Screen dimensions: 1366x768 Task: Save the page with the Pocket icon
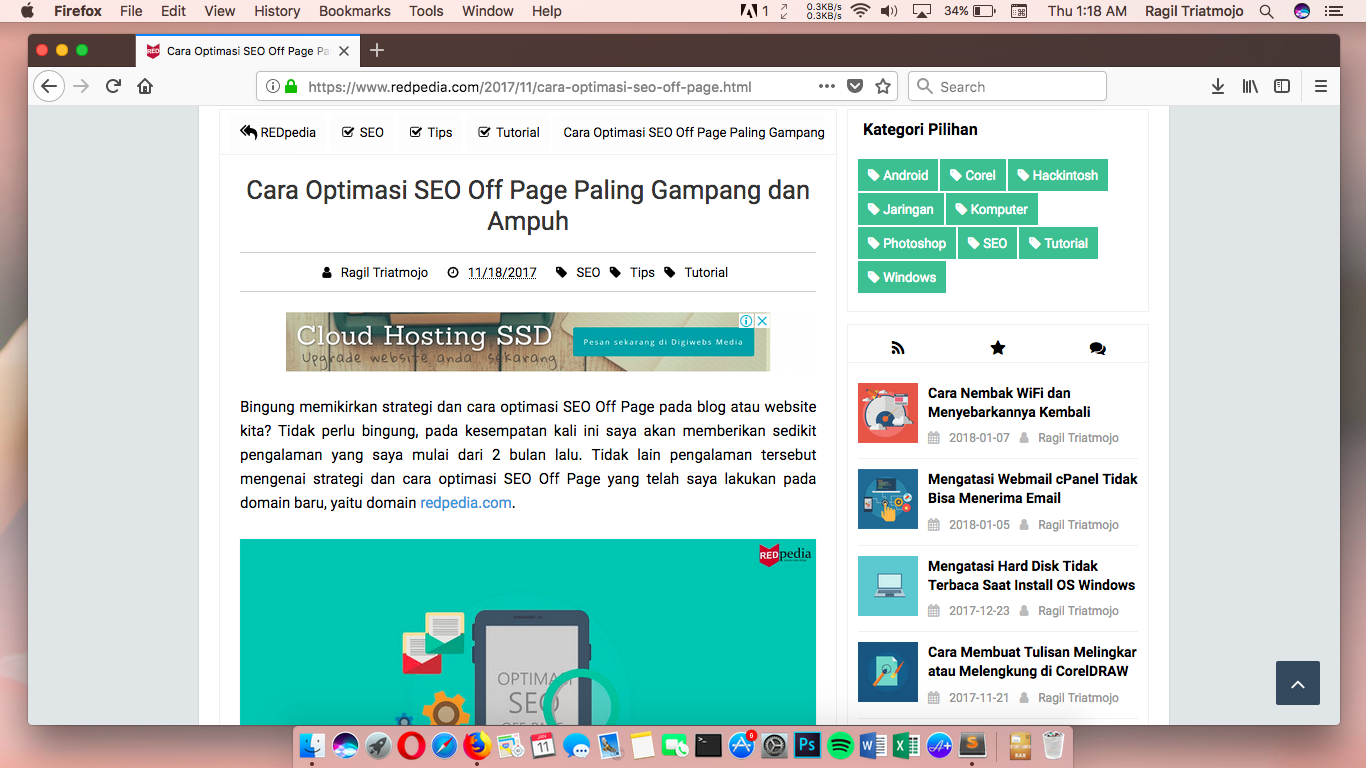pyautogui.click(x=855, y=86)
